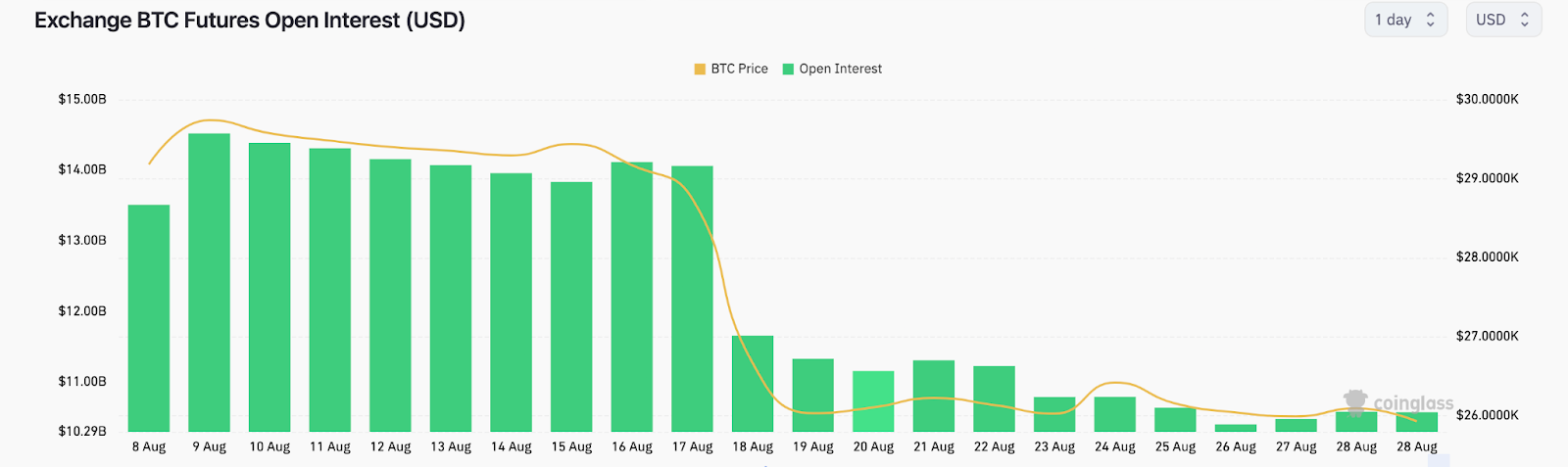The image size is (1568, 467).
Task: Click the short 26 Aug bar
Action: coord(1235,428)
